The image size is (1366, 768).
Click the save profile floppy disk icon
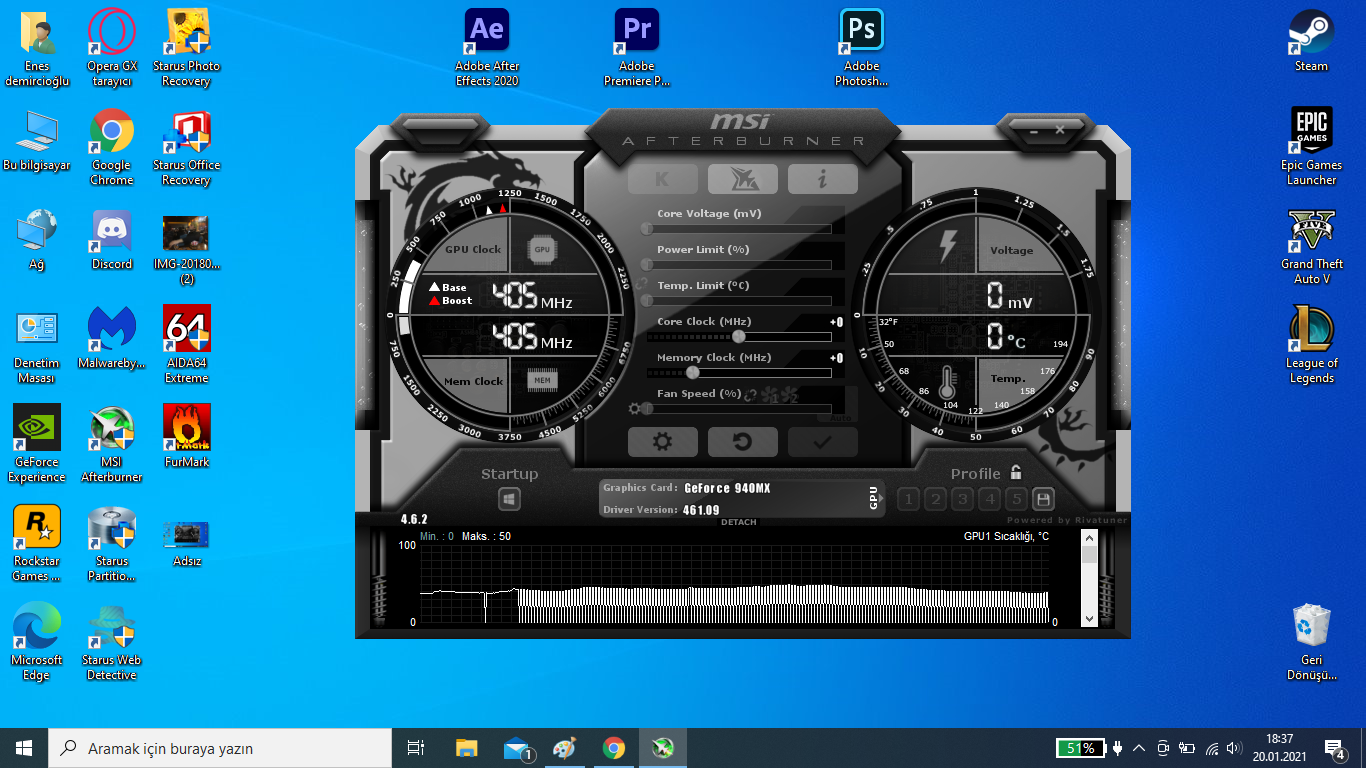[x=1043, y=499]
